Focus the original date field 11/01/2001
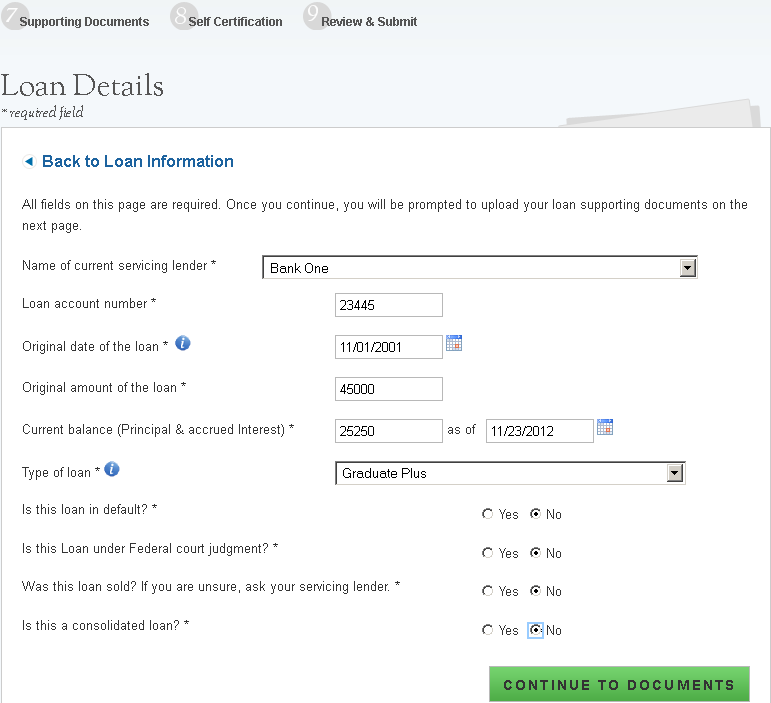 click(389, 347)
